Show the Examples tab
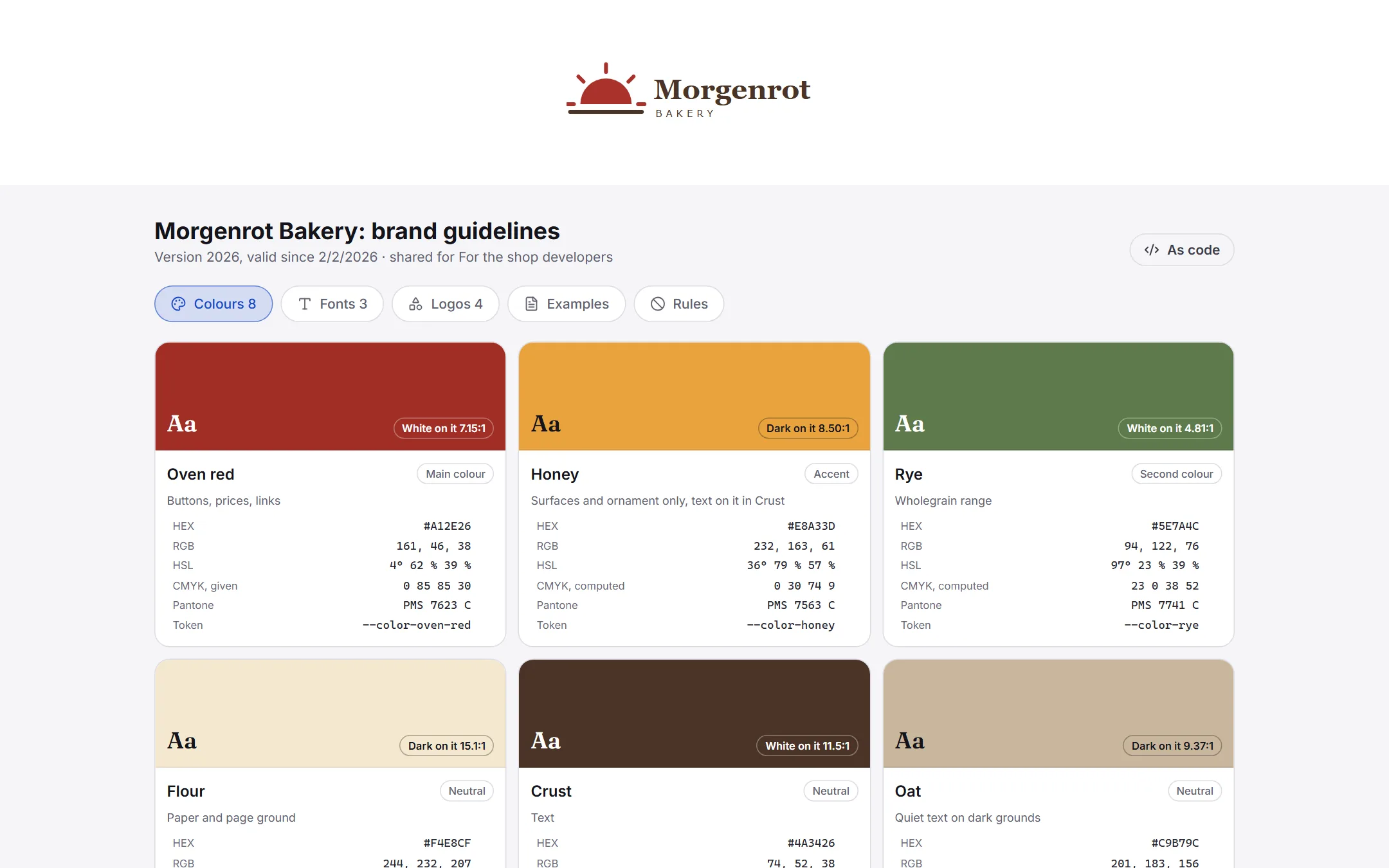1389x868 pixels. tap(567, 304)
